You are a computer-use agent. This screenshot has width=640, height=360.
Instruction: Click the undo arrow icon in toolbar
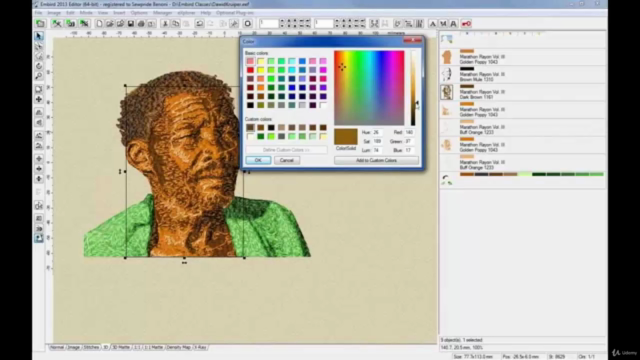pyautogui.click(x=199, y=24)
